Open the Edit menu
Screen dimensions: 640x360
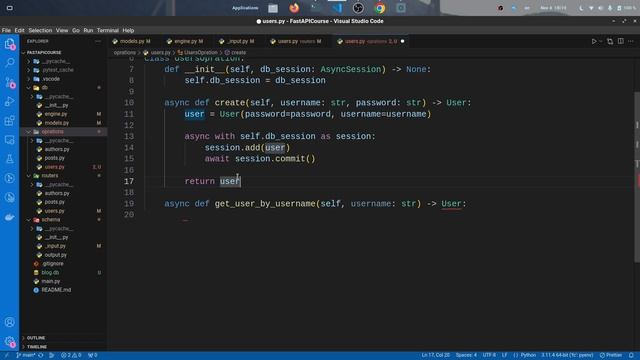(19, 30)
